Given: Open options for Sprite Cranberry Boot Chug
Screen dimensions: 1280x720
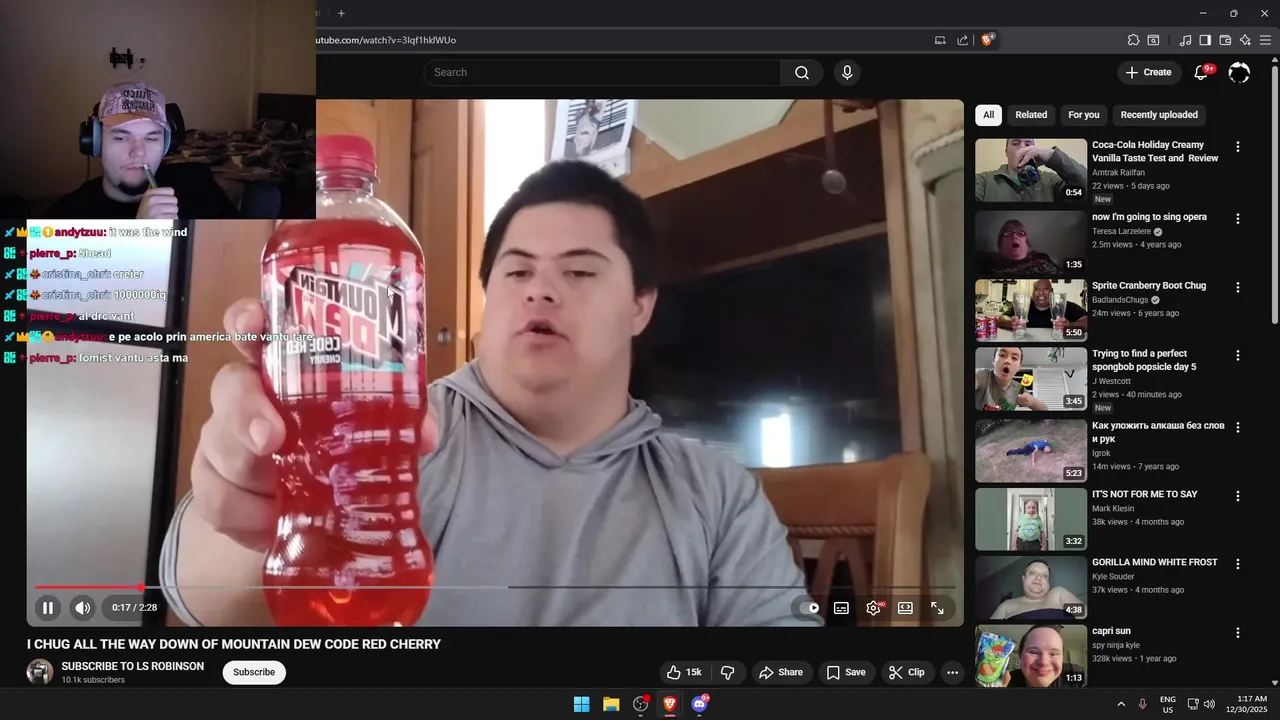Looking at the screenshot, I should point(1238,287).
